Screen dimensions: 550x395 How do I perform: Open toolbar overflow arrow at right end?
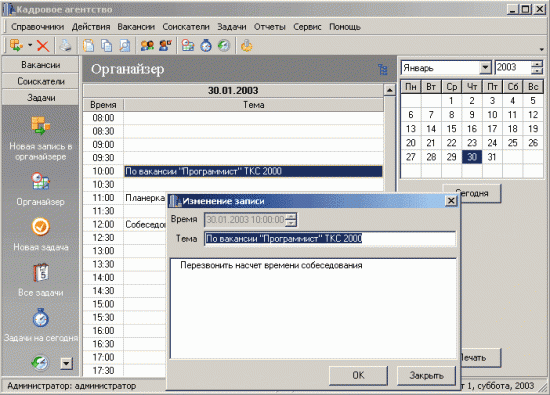pos(542,49)
